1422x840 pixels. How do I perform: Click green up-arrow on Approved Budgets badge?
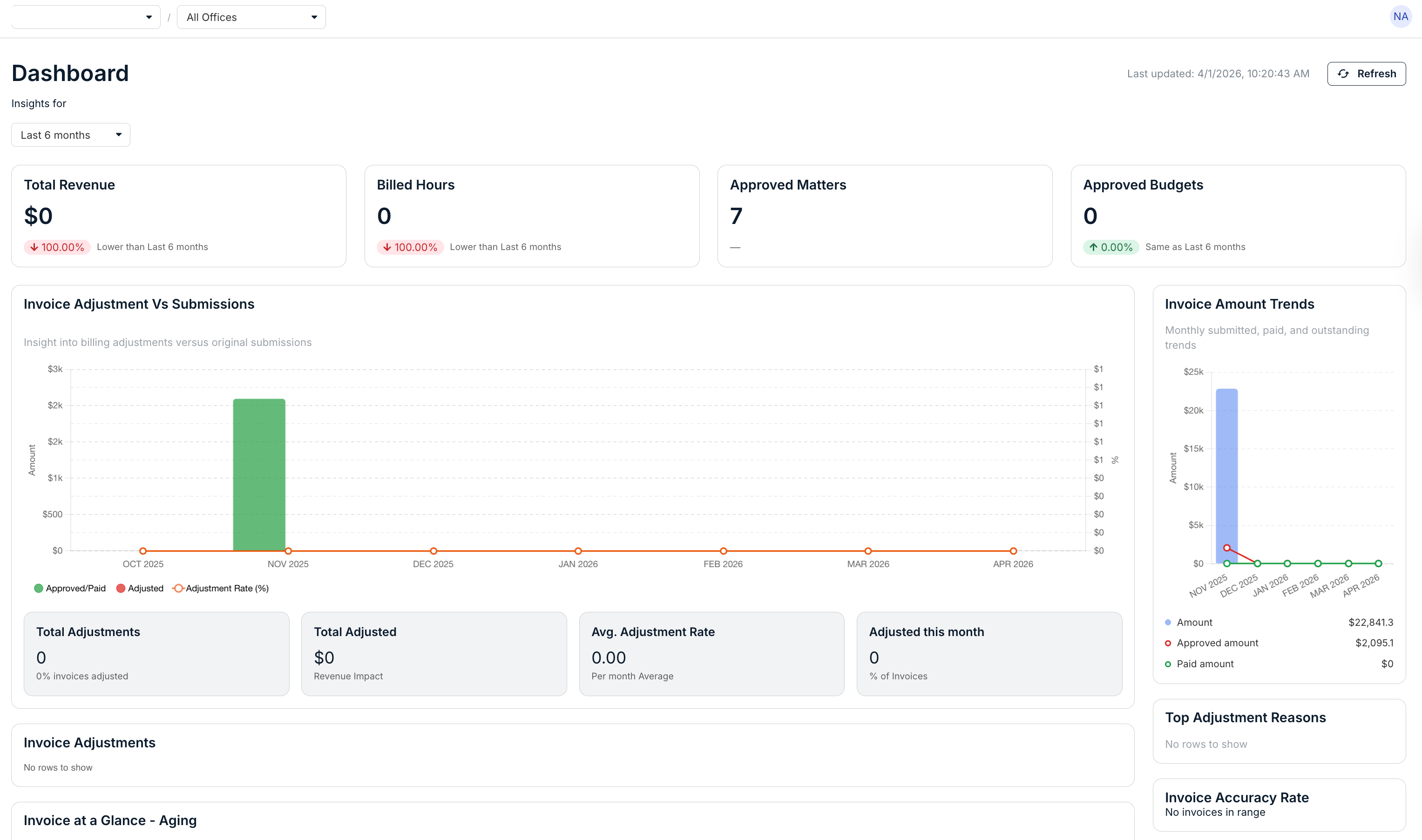pos(1093,247)
